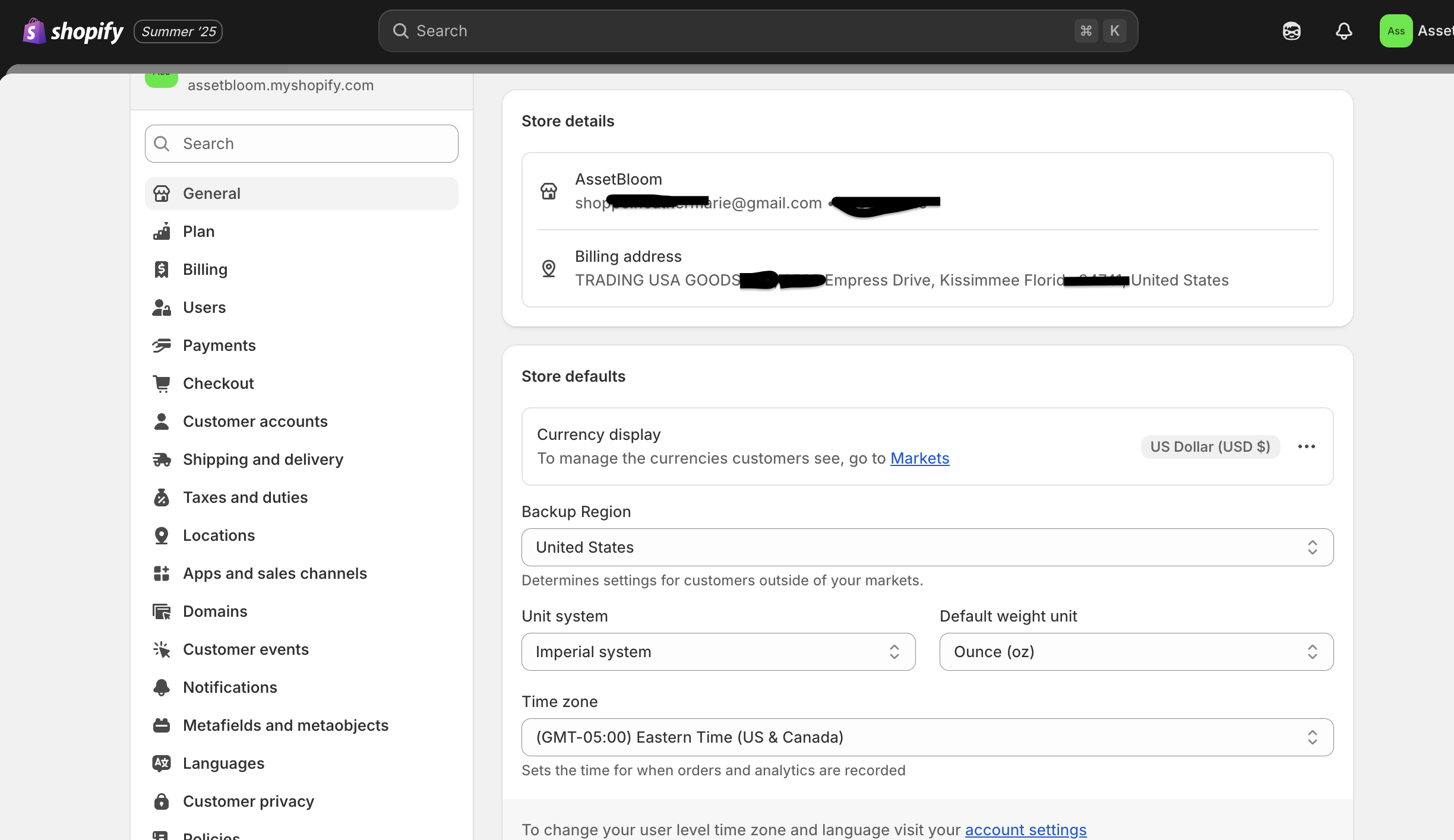Screen dimensions: 1454x840
Task: Open Payments settings
Action: click(x=302, y=345)
